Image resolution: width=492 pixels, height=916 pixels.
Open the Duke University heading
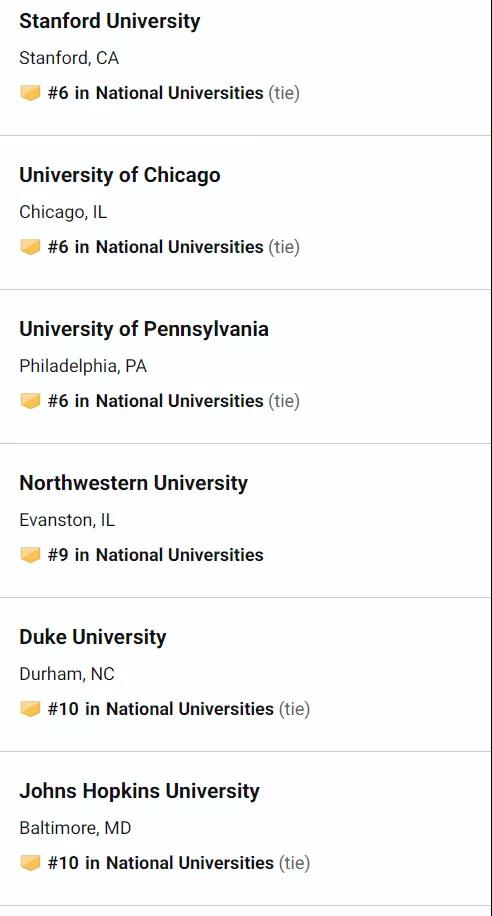[92, 637]
